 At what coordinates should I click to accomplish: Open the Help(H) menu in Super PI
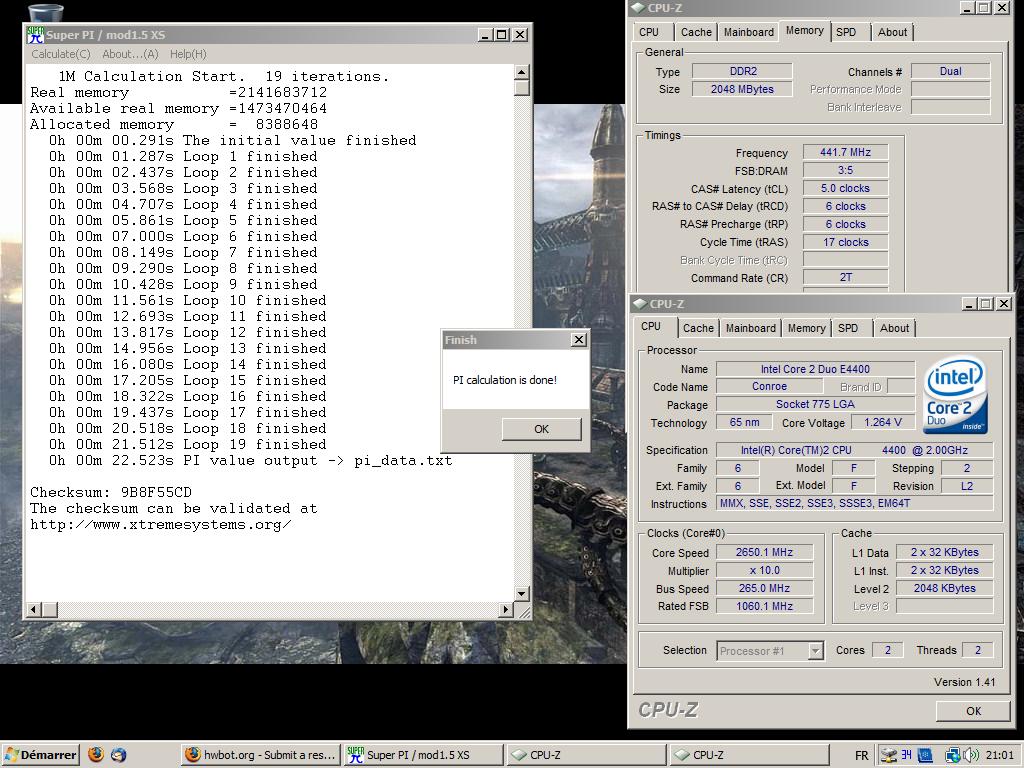188,54
